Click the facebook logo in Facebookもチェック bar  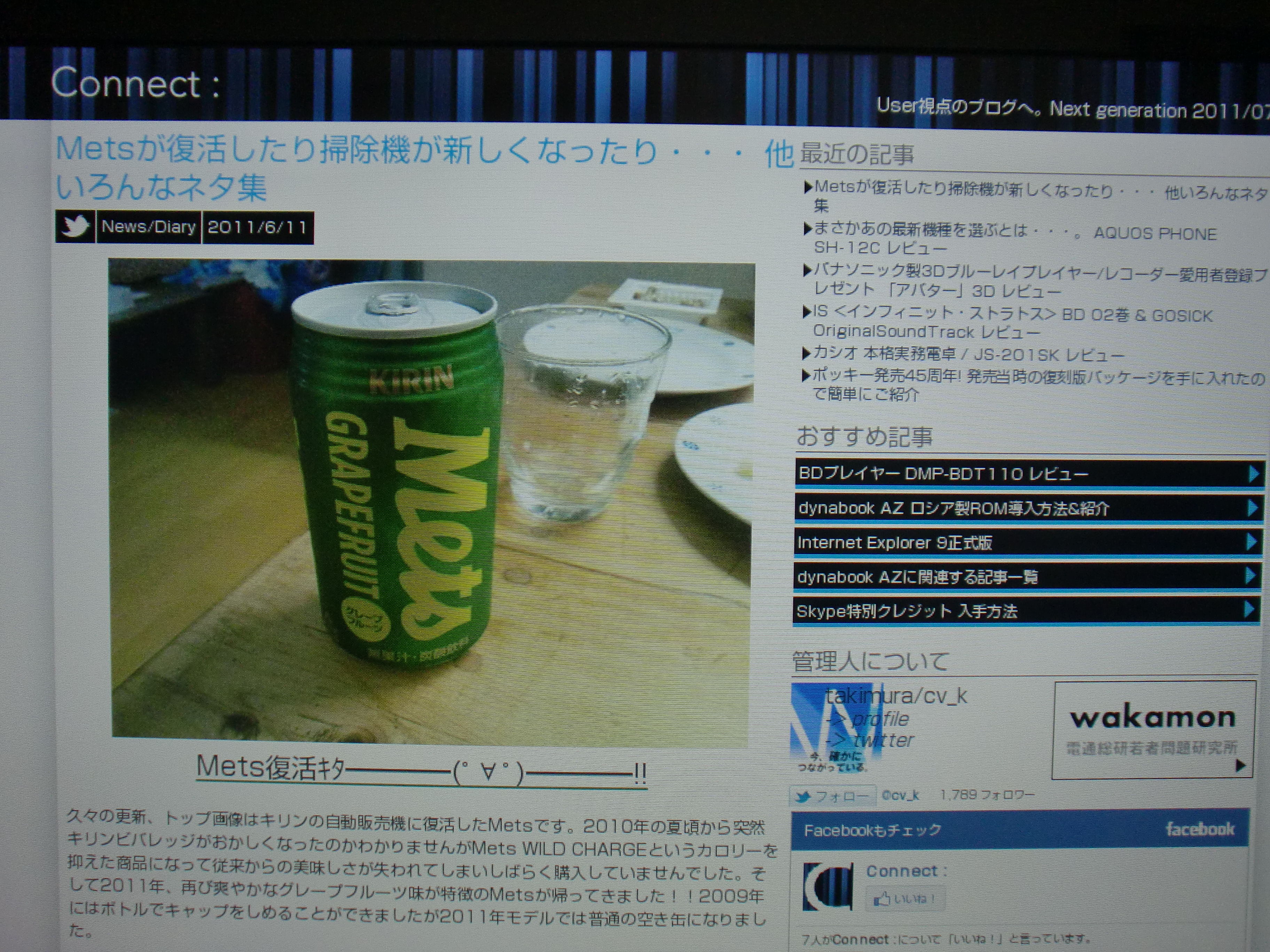pyautogui.click(x=1199, y=829)
